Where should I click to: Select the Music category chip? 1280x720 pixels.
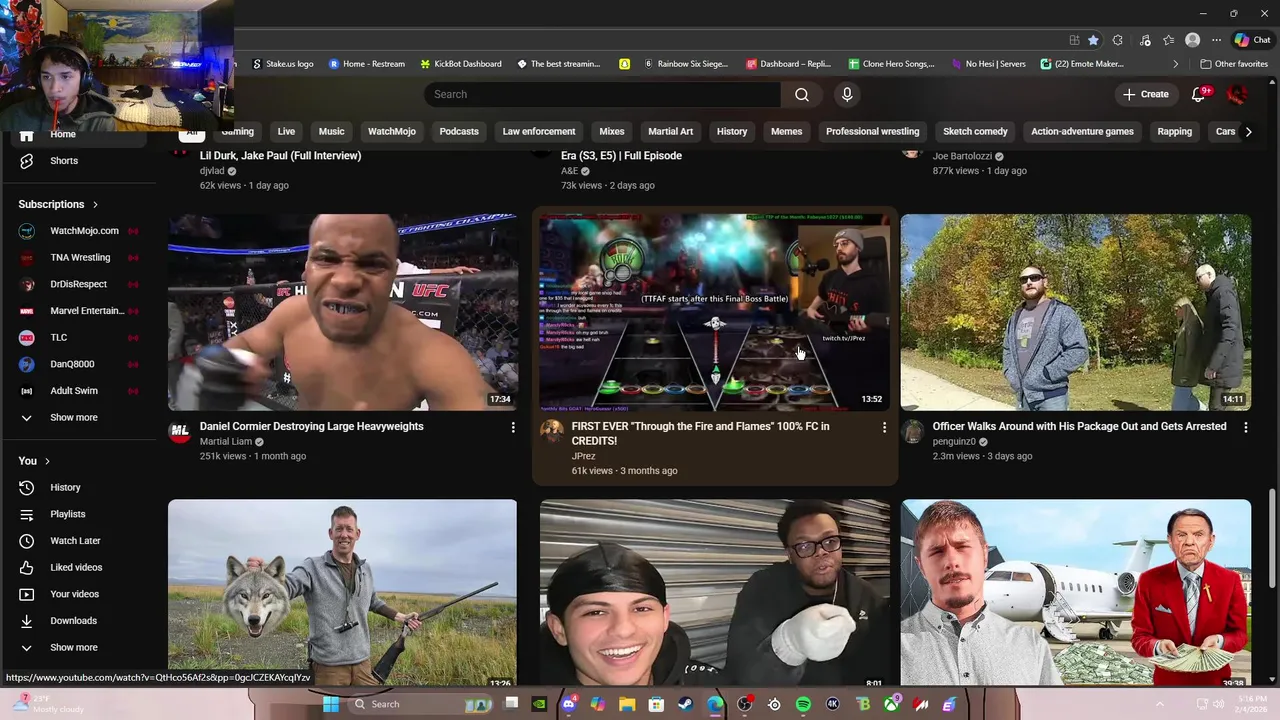click(x=331, y=131)
